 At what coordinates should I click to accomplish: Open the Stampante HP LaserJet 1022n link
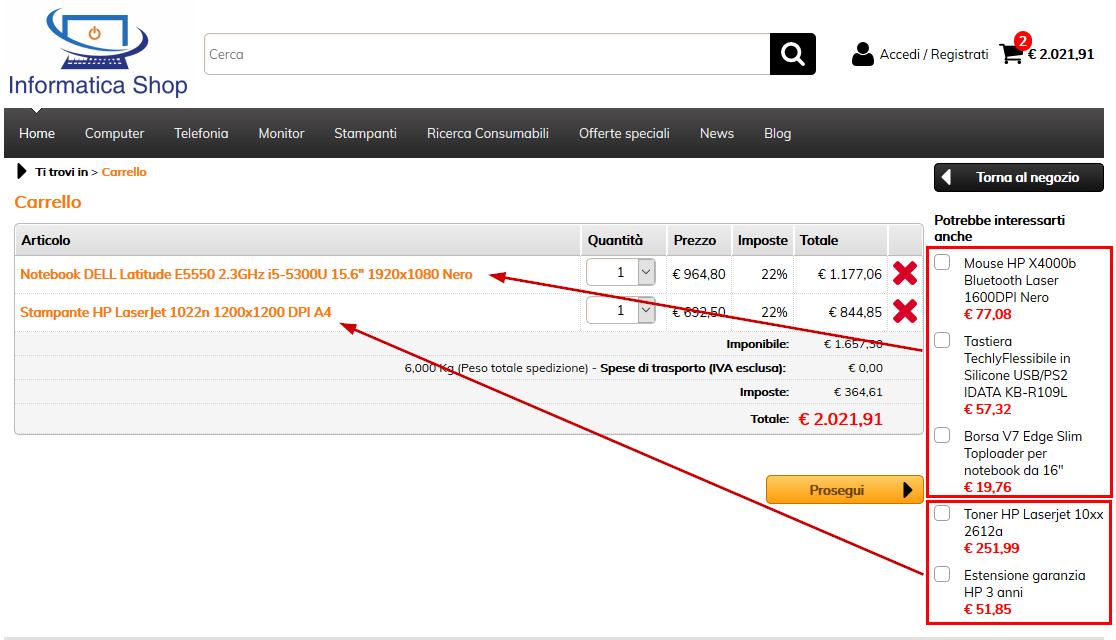(x=176, y=312)
